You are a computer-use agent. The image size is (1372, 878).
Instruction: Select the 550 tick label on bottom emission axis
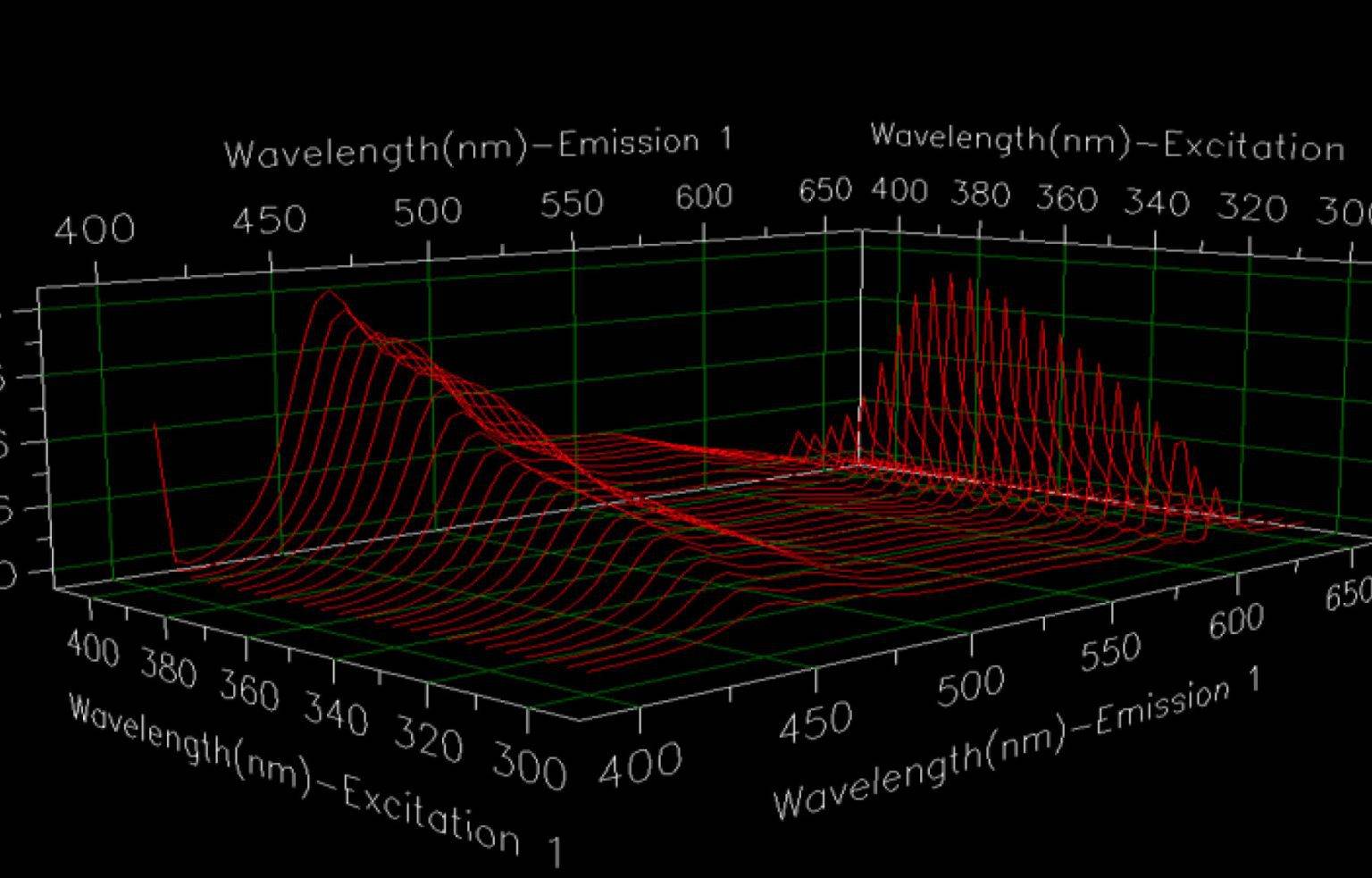tap(1110, 653)
